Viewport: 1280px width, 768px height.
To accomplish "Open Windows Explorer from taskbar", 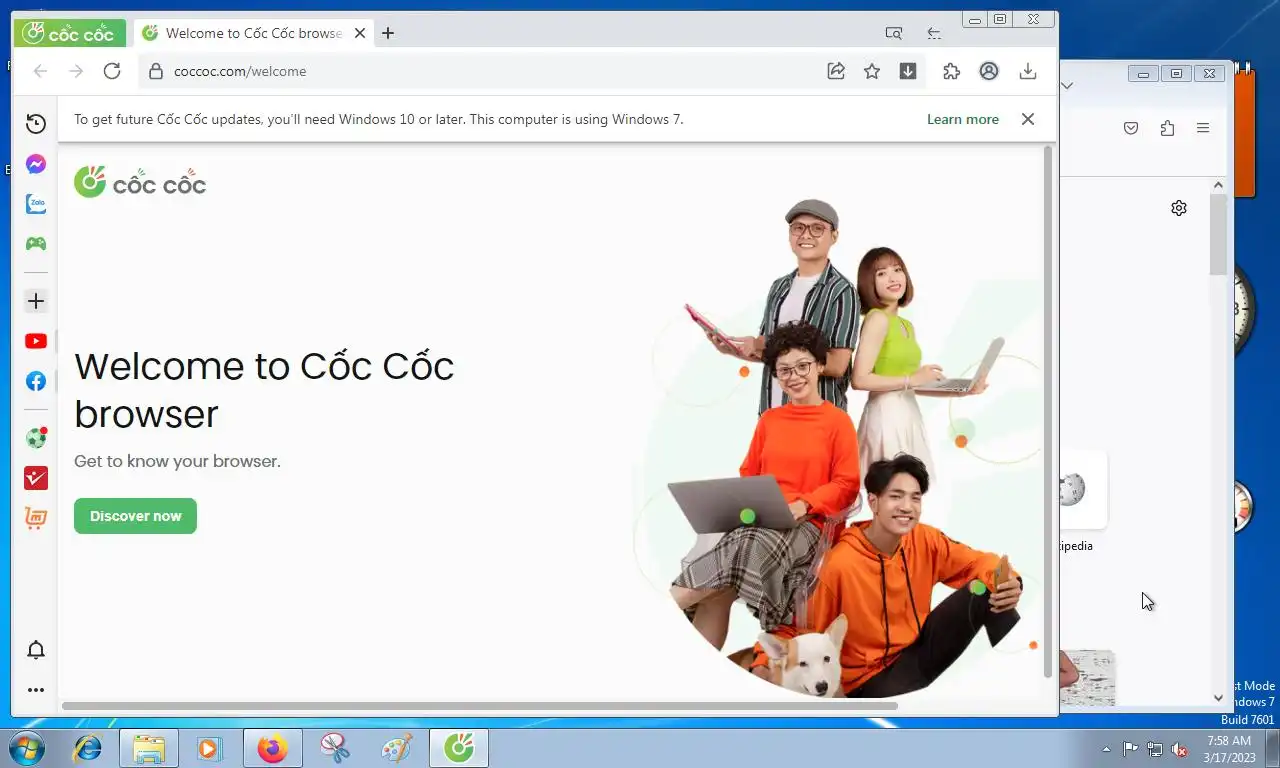I will 149,748.
